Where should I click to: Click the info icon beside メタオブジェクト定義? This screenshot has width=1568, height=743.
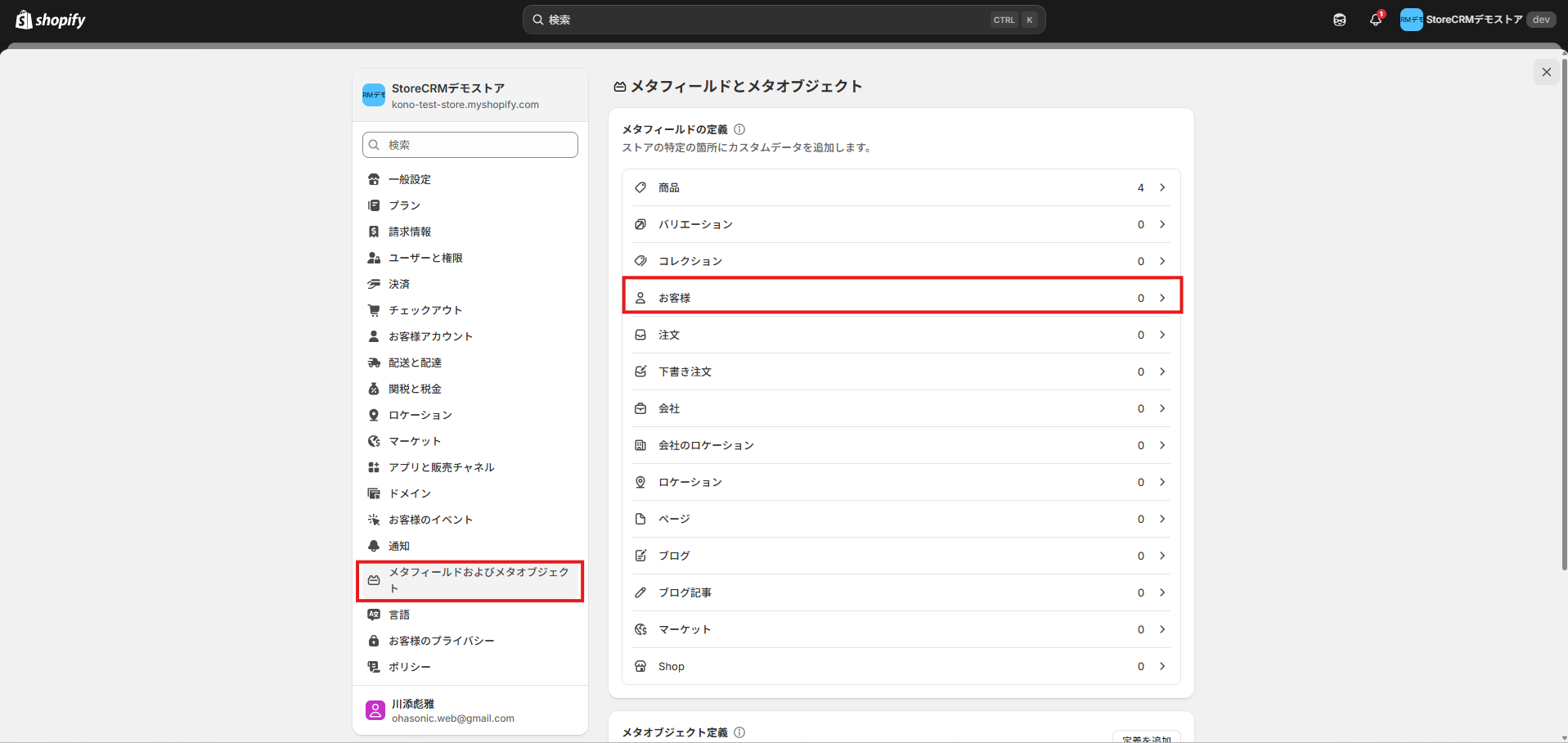pos(739,732)
